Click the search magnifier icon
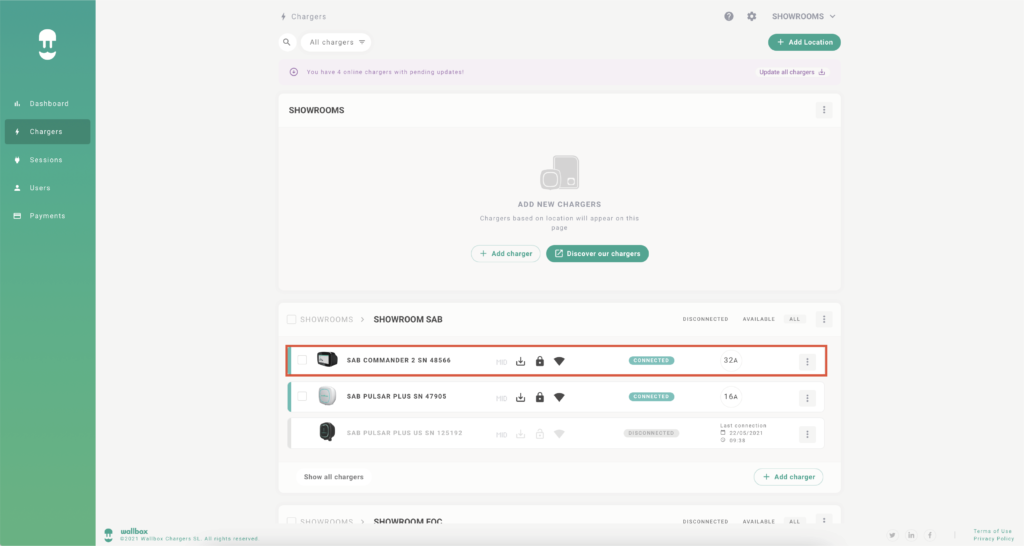The height and width of the screenshot is (546, 1024). tap(287, 42)
